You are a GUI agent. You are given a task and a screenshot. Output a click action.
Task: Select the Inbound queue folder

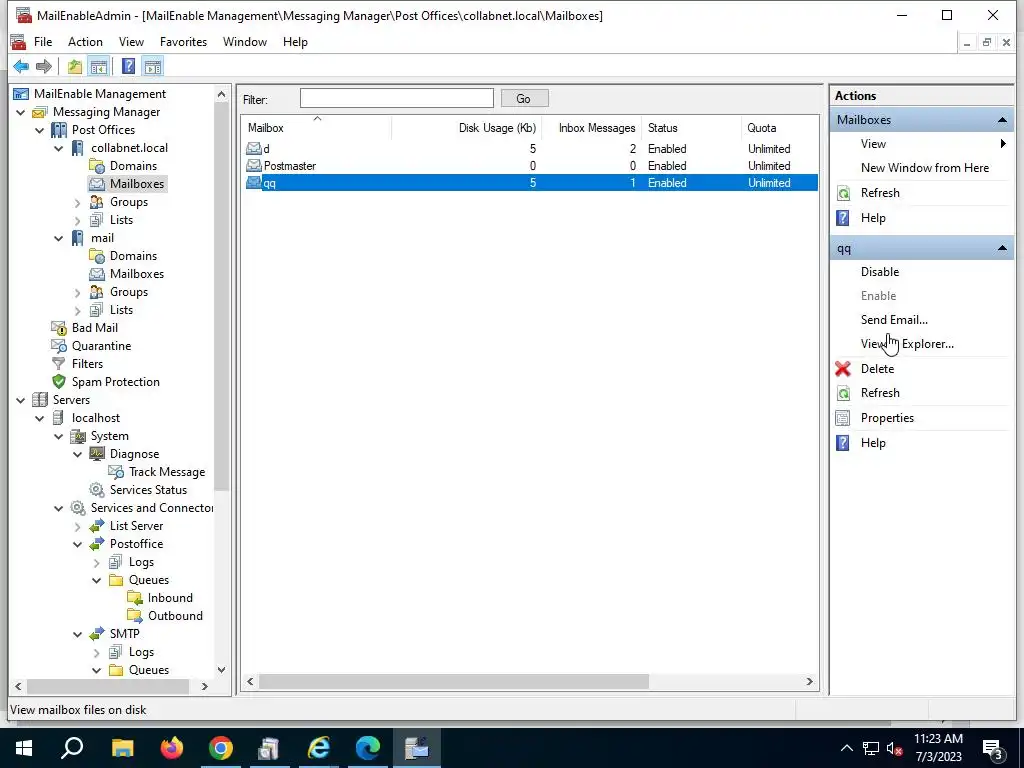pos(170,598)
